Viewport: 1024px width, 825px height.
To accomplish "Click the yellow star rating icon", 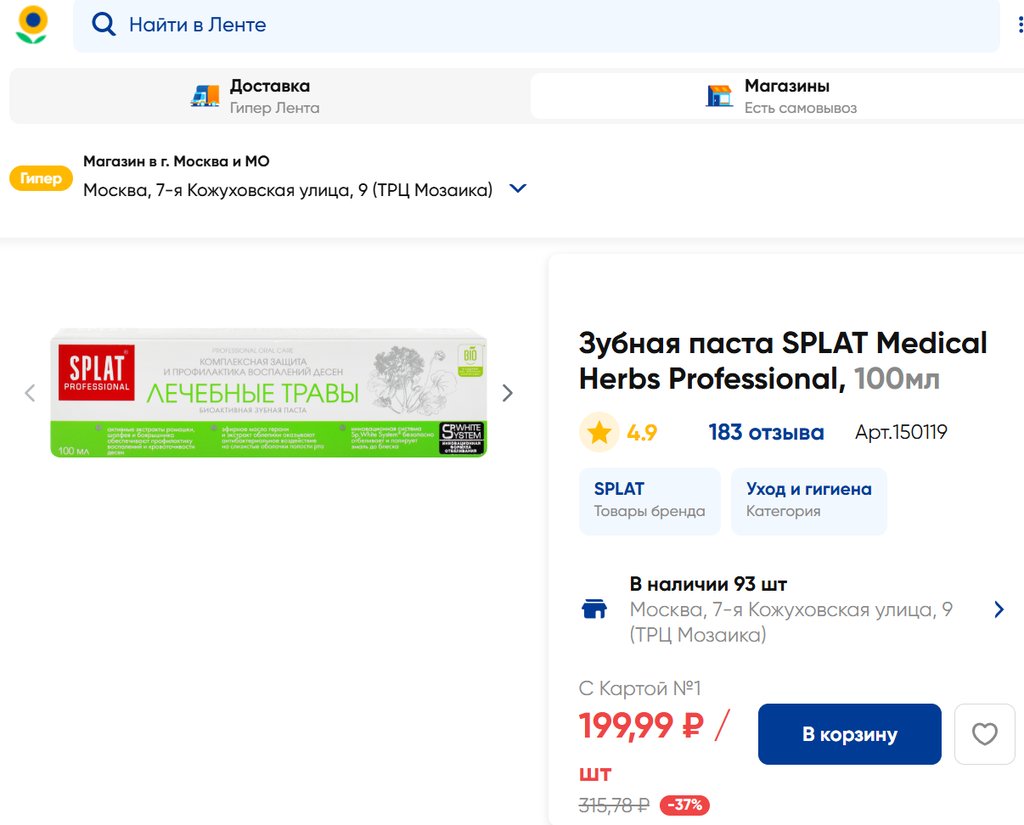I will [x=599, y=433].
